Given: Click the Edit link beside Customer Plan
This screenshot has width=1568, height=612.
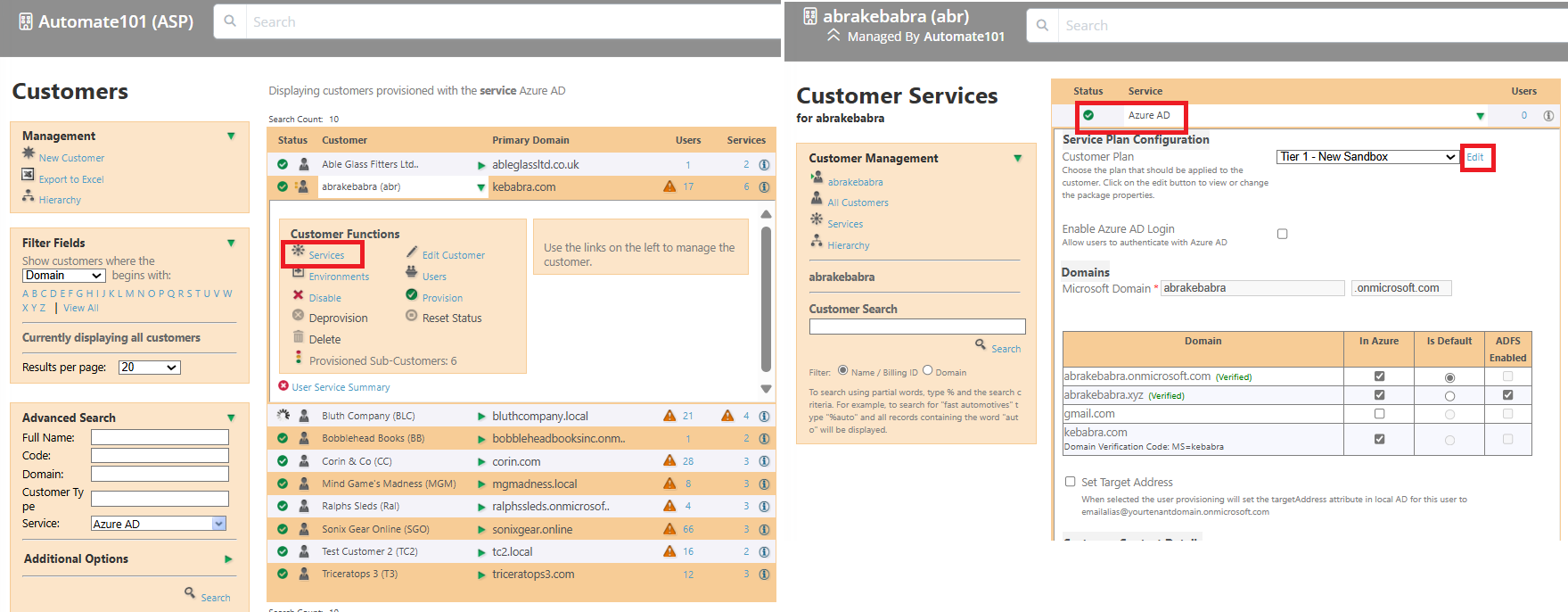Looking at the screenshot, I should 1475,157.
